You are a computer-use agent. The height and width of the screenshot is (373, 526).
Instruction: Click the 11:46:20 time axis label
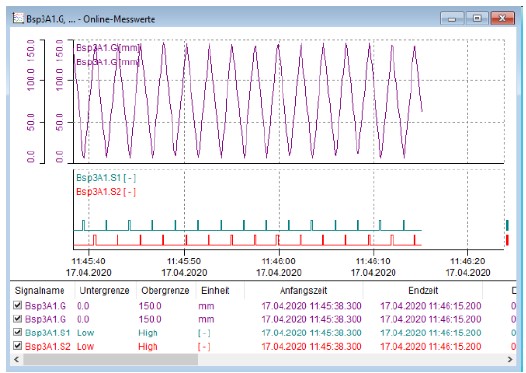point(468,261)
